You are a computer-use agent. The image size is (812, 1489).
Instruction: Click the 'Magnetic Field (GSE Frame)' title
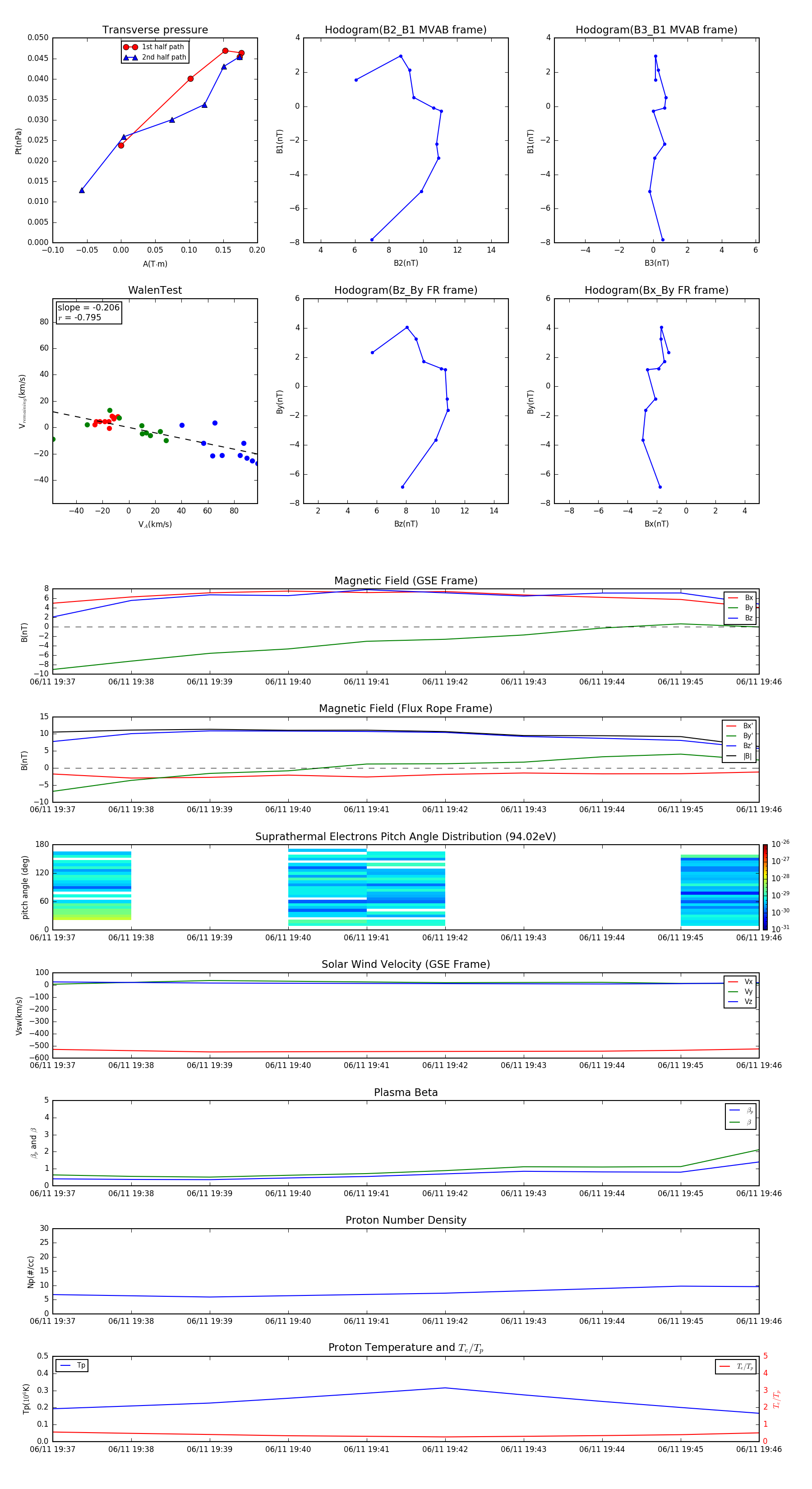406,581
